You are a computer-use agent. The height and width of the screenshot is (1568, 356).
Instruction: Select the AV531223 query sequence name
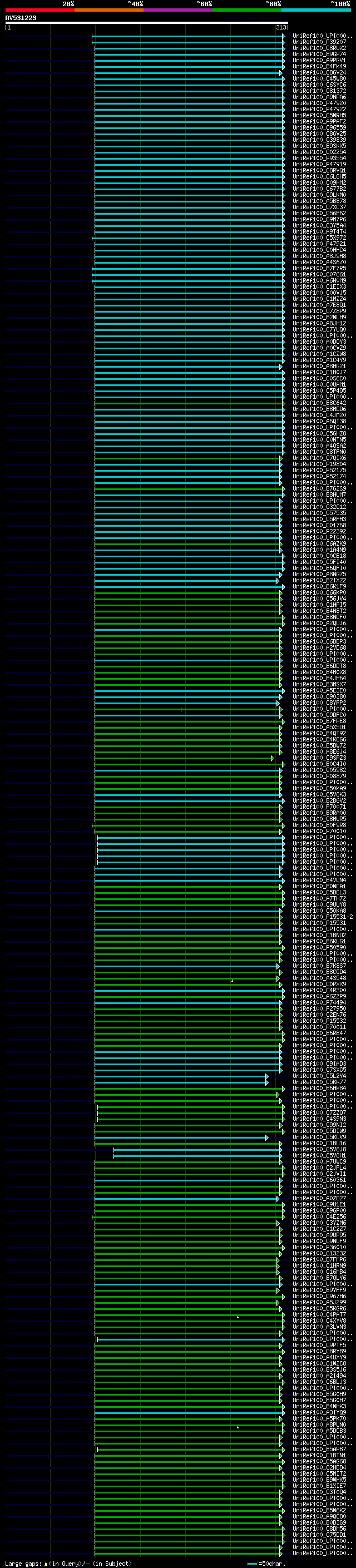(21, 18)
